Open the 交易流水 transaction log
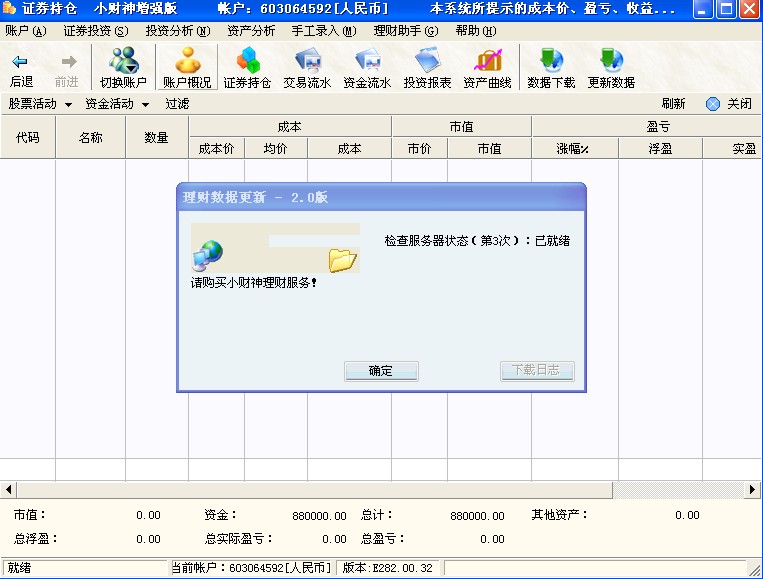This screenshot has height=579, width=763. [x=307, y=62]
